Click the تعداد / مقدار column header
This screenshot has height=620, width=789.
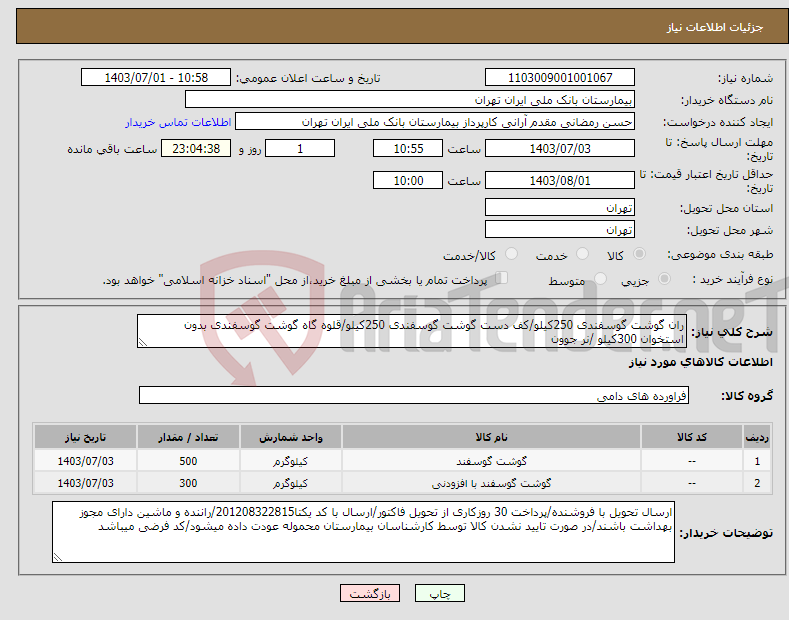click(188, 437)
